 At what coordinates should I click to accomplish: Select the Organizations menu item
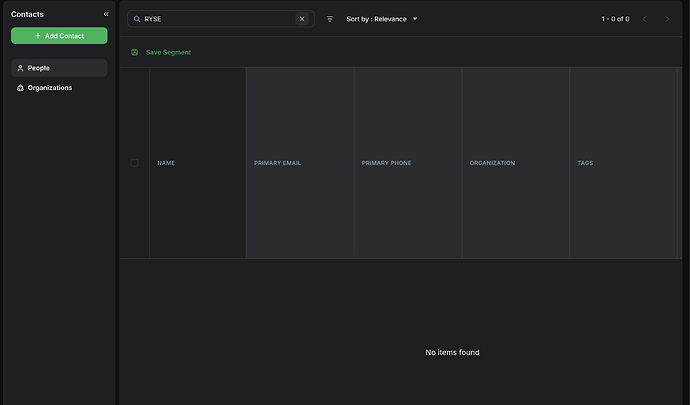(59, 88)
